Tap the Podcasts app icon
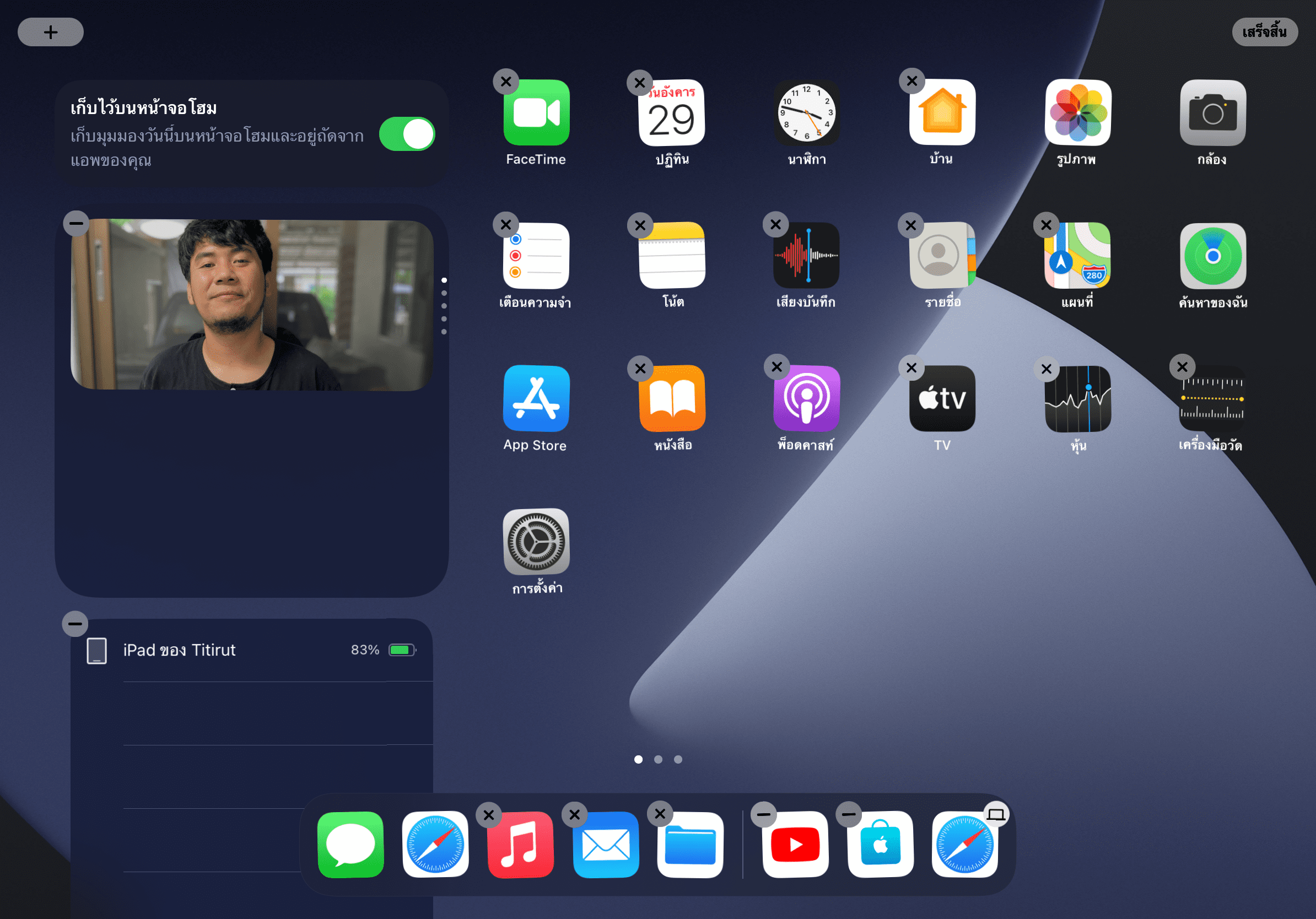1316x919 pixels. [806, 398]
